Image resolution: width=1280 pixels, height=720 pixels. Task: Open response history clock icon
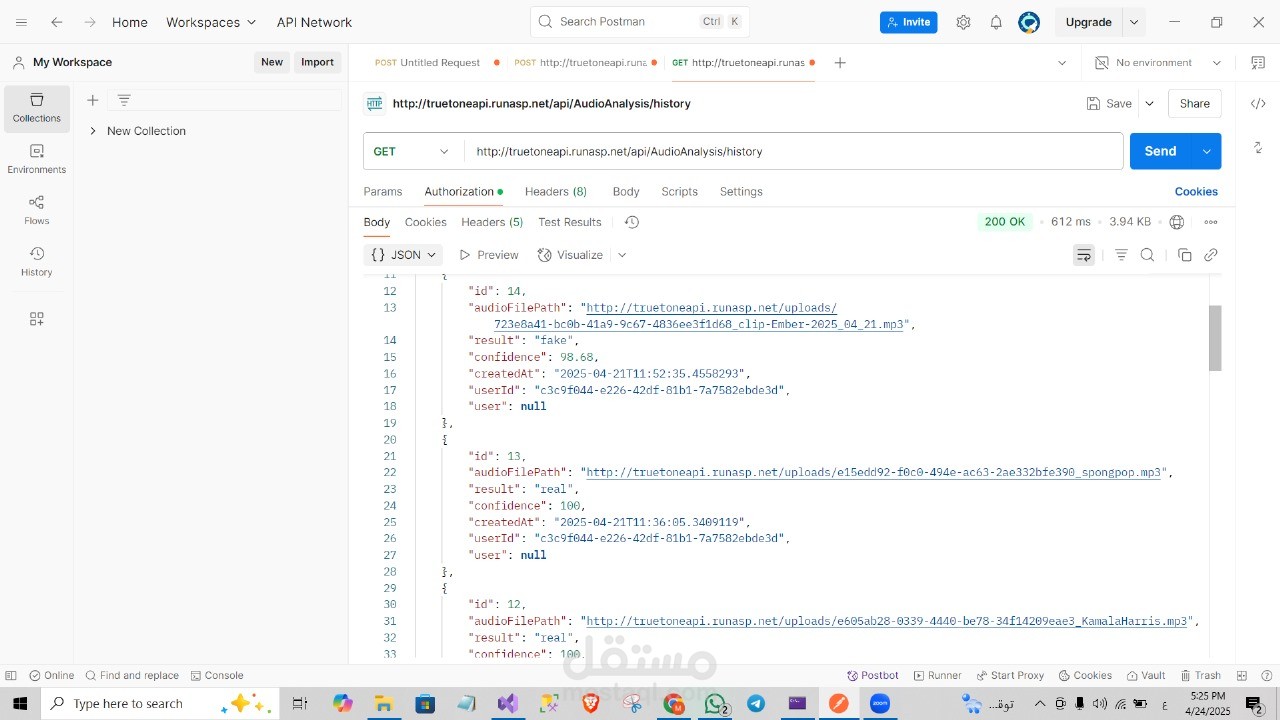pyautogui.click(x=631, y=222)
